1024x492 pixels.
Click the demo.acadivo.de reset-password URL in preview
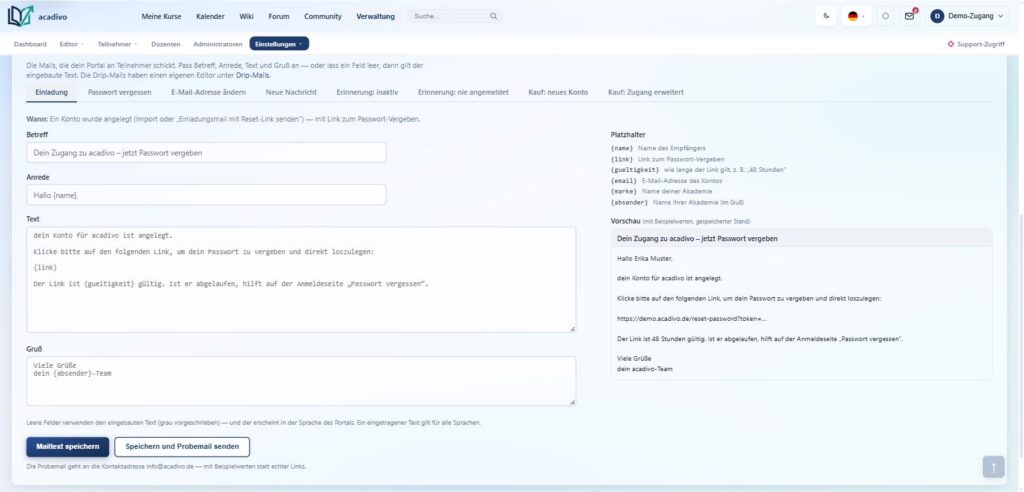[x=692, y=319]
